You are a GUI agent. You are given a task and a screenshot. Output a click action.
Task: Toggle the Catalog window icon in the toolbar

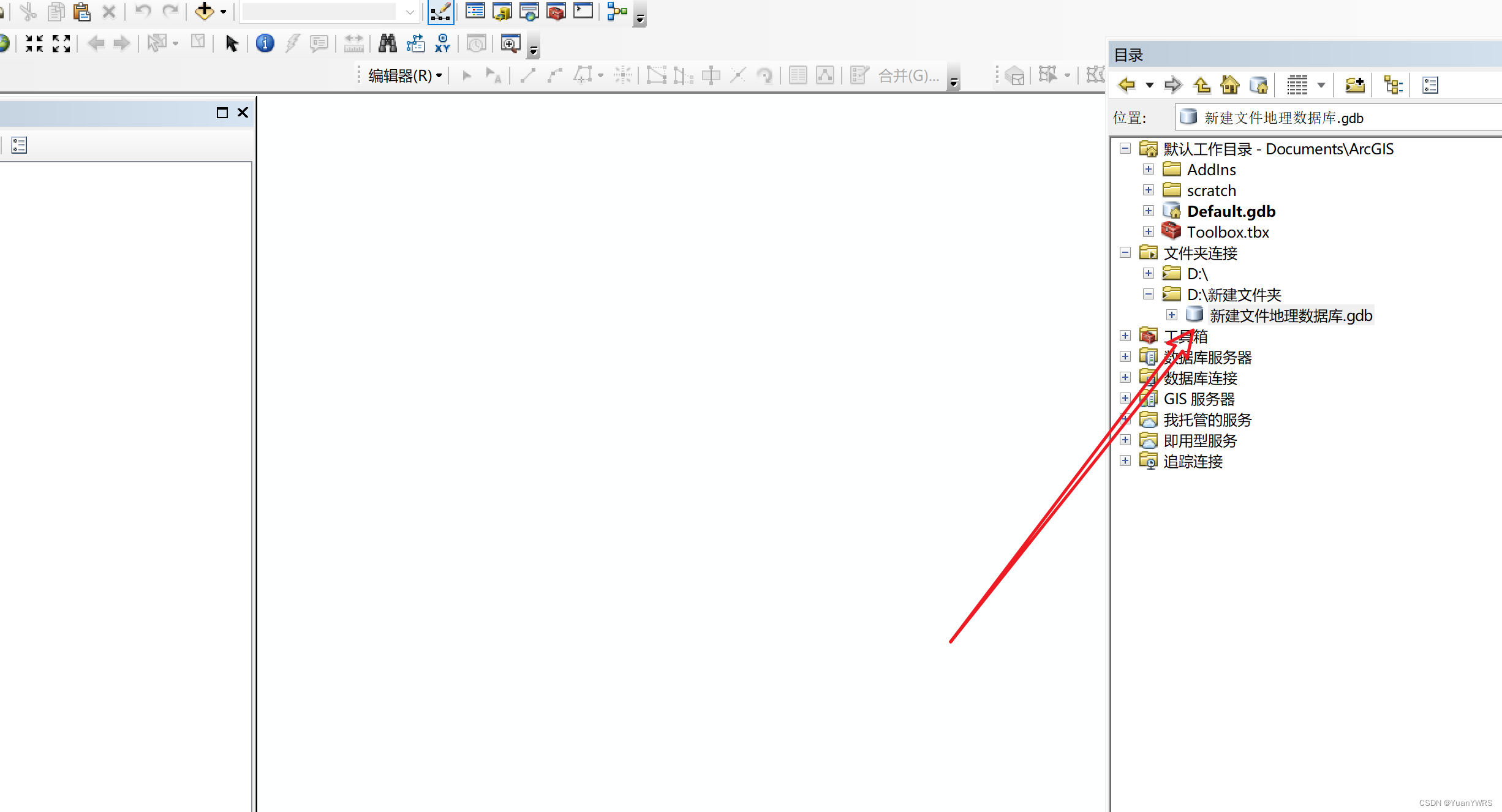502,11
